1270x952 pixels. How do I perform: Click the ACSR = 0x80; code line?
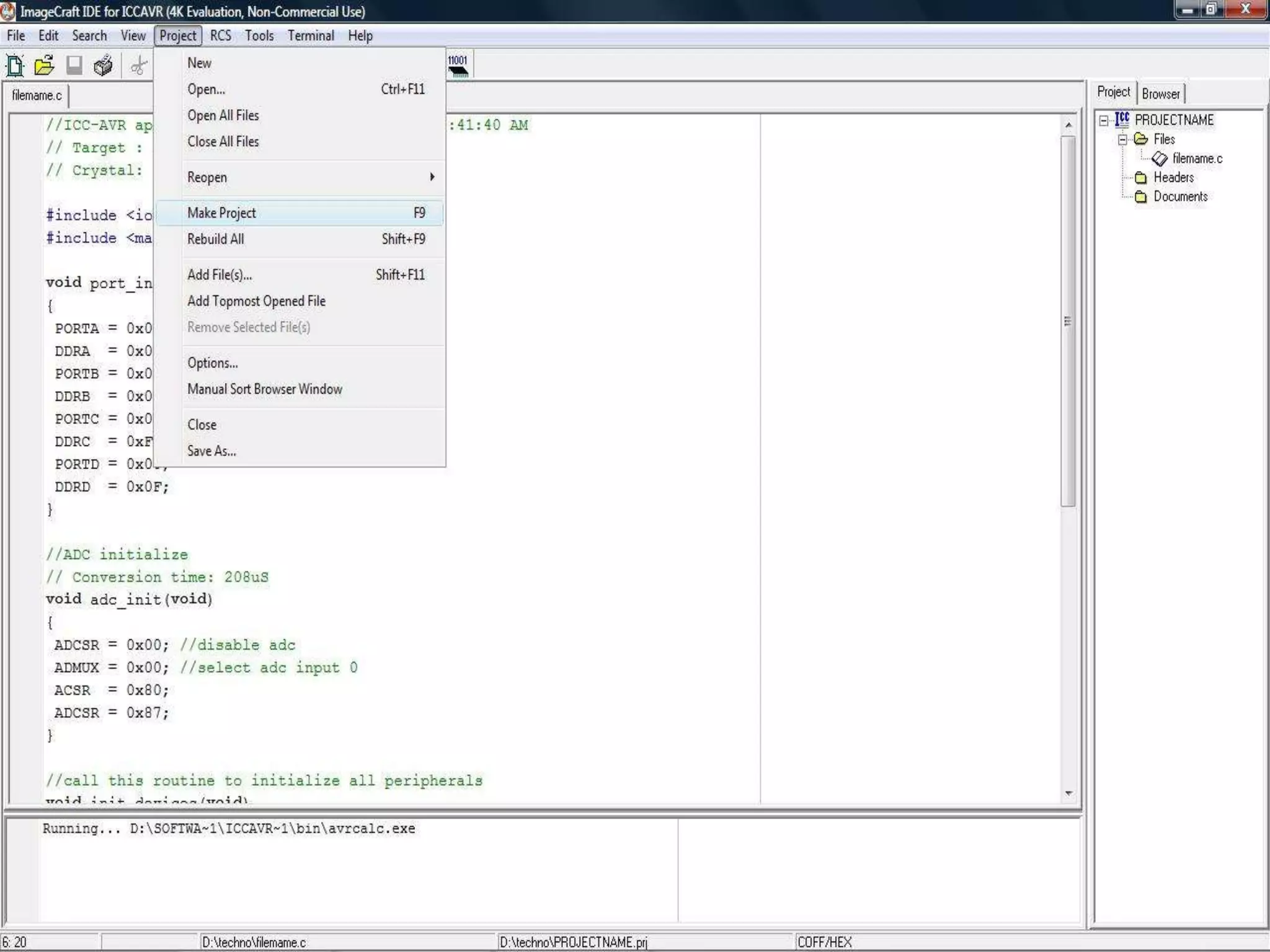[112, 690]
